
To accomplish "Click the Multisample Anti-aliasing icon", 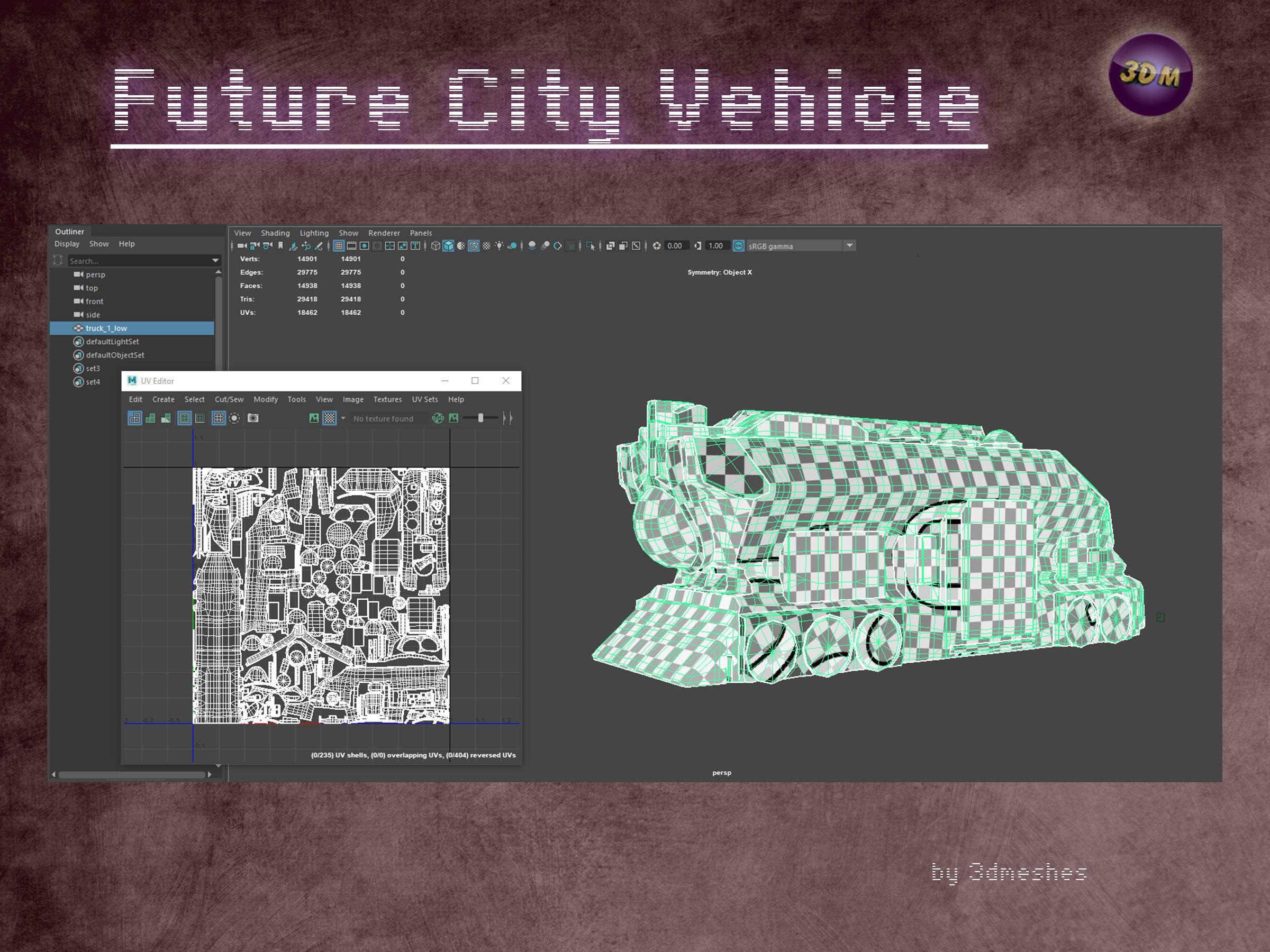I will point(558,245).
